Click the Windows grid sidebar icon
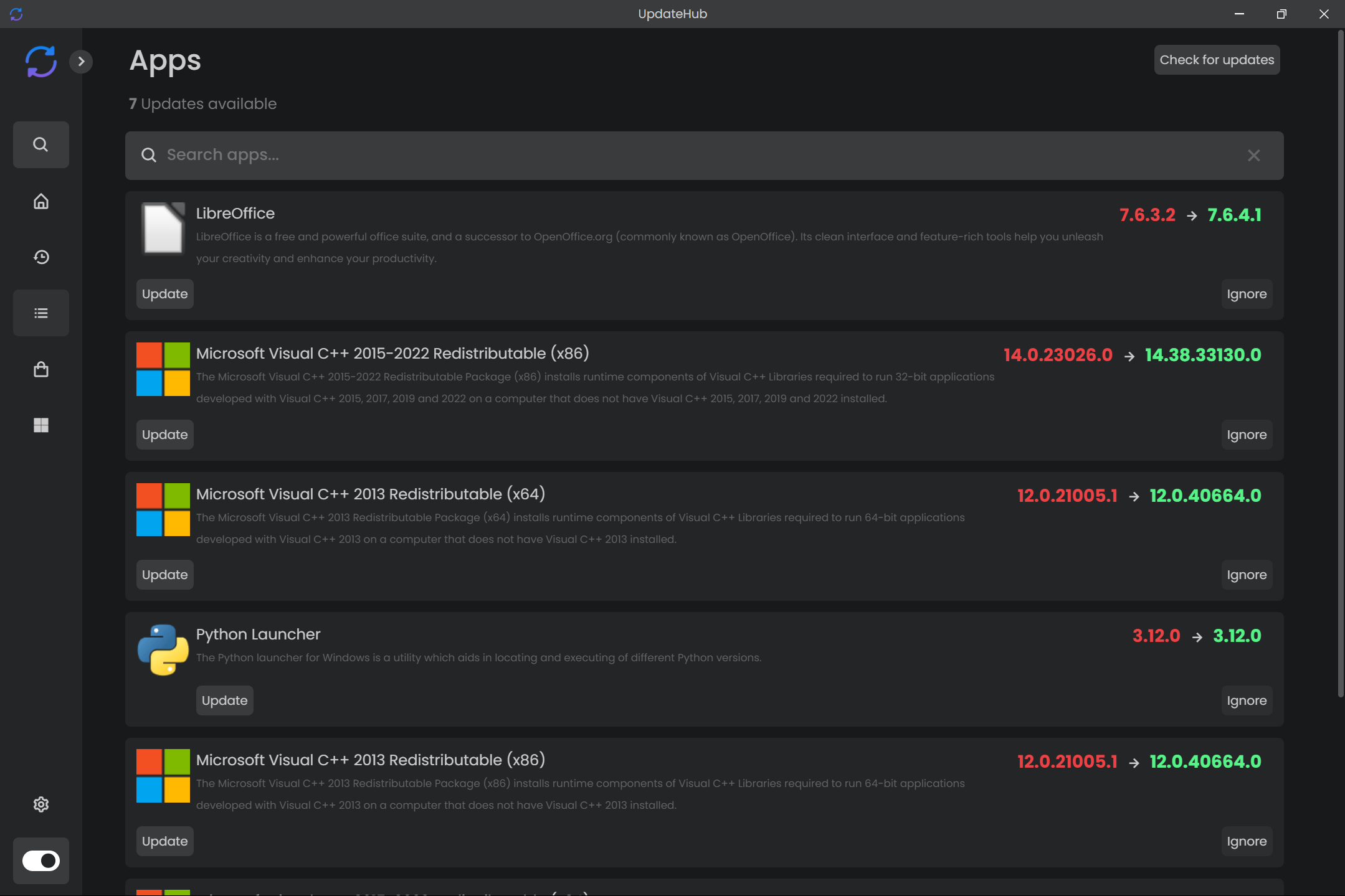 point(40,425)
